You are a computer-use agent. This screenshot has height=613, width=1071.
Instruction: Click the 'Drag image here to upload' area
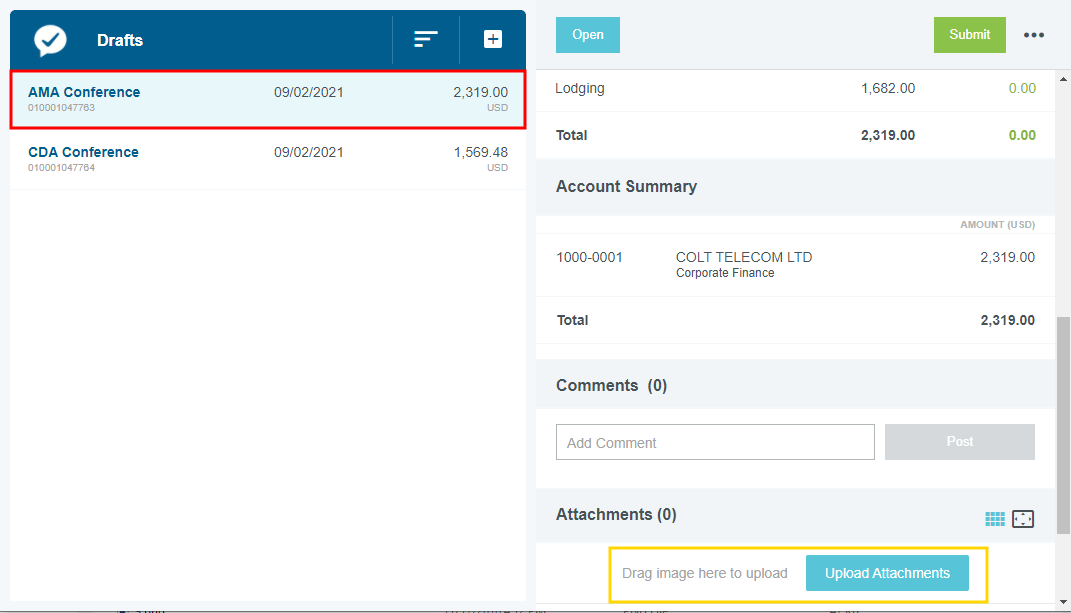pyautogui.click(x=704, y=574)
